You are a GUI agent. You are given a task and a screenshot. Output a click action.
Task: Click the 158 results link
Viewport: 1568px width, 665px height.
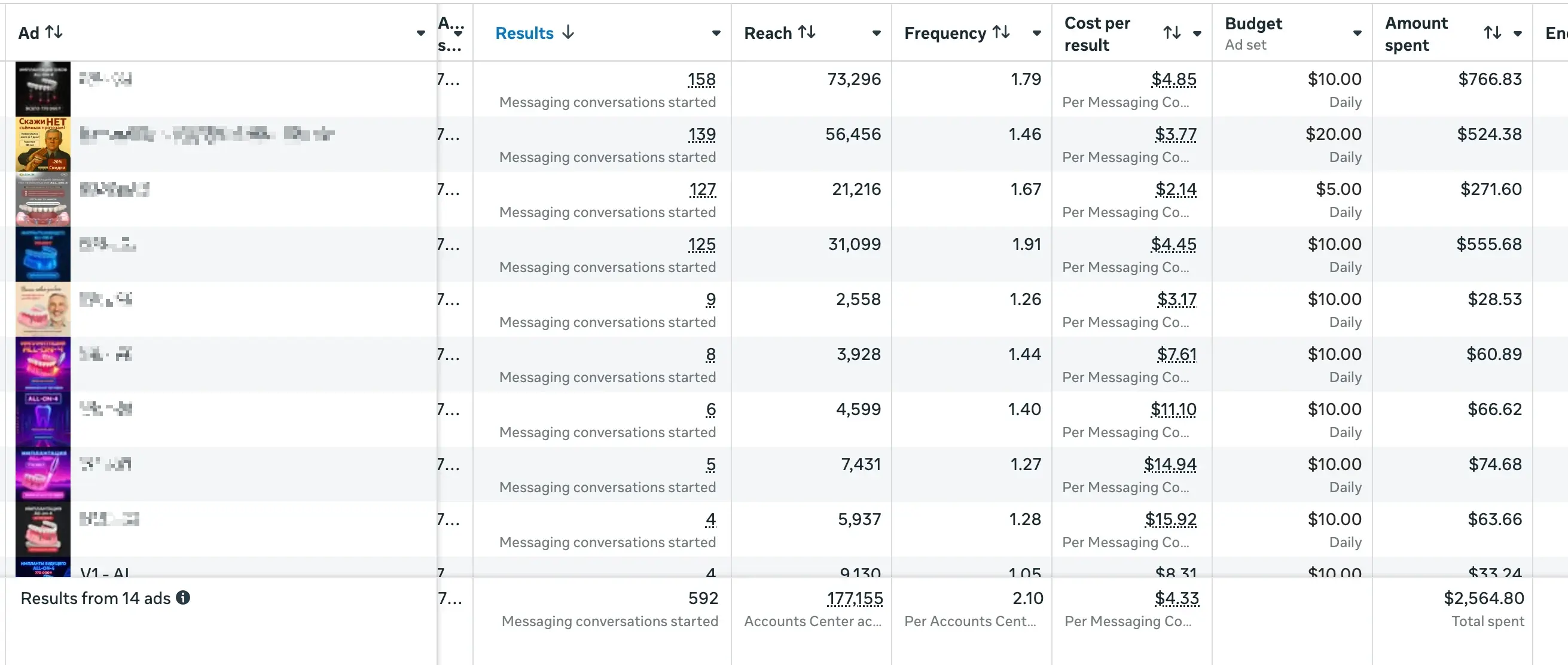pyautogui.click(x=701, y=79)
